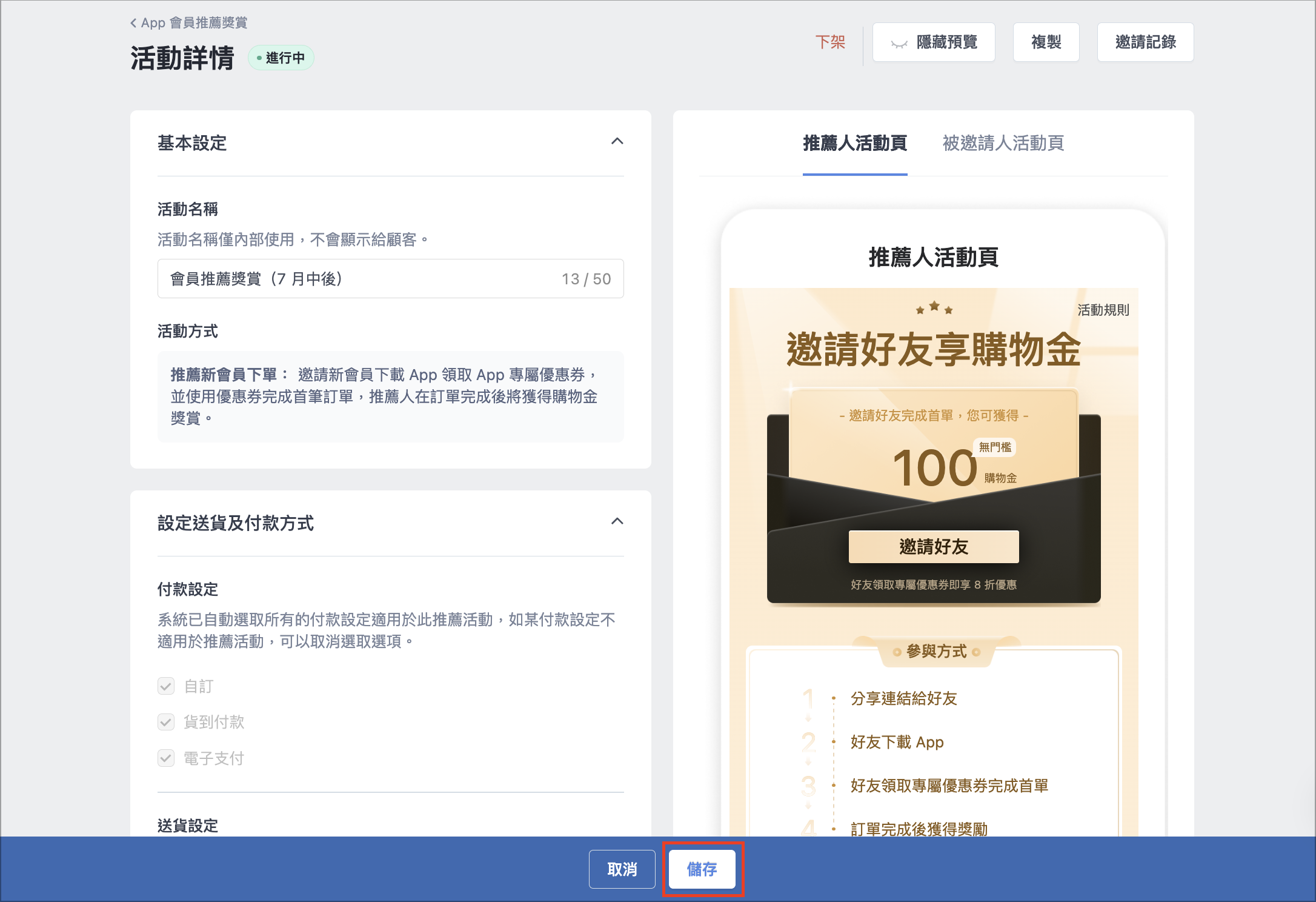The height and width of the screenshot is (902, 1316).
Task: Click the 進行中 status badge
Action: tap(281, 58)
